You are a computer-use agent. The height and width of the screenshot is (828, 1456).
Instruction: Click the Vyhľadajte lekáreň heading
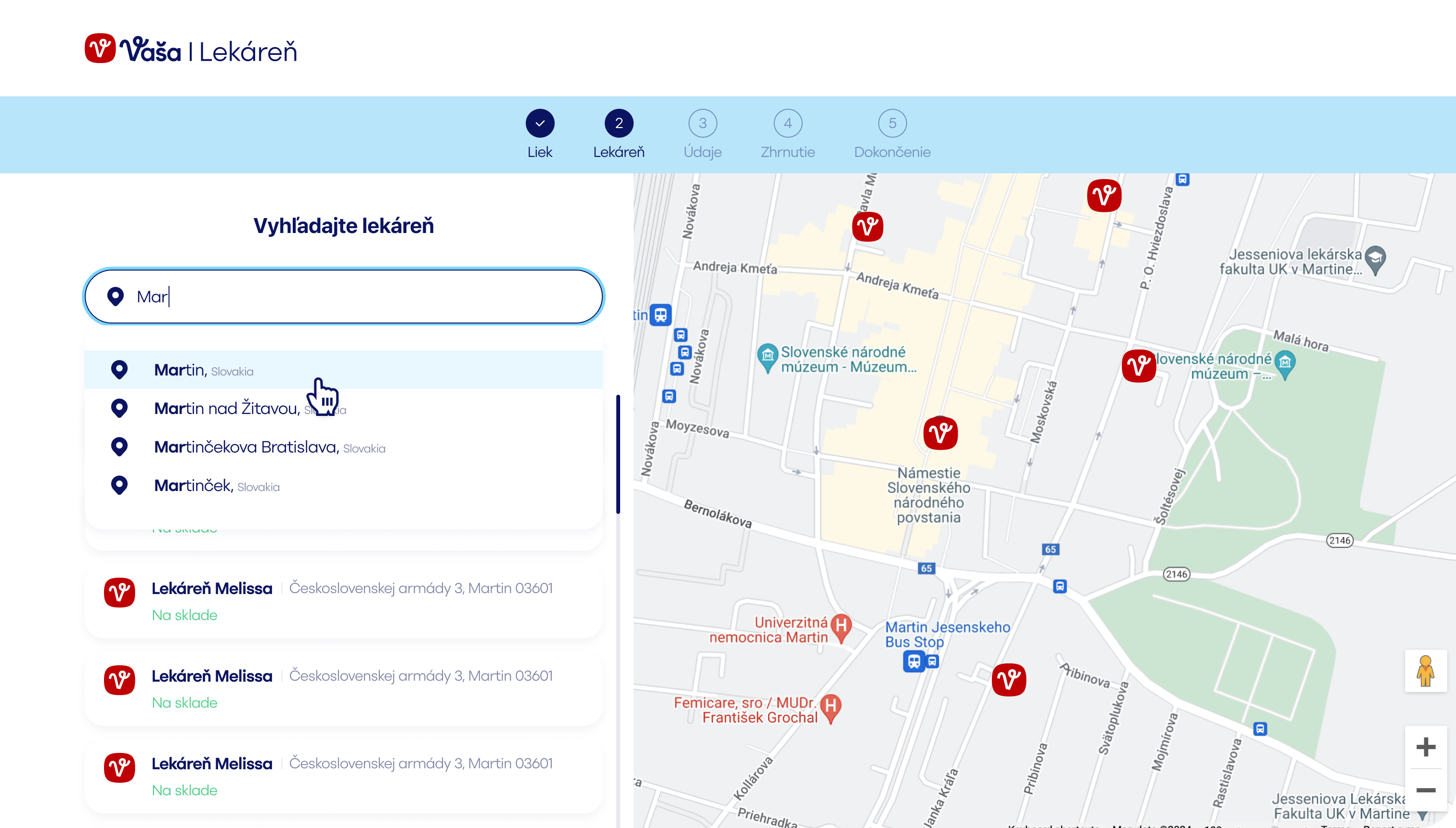(x=343, y=226)
